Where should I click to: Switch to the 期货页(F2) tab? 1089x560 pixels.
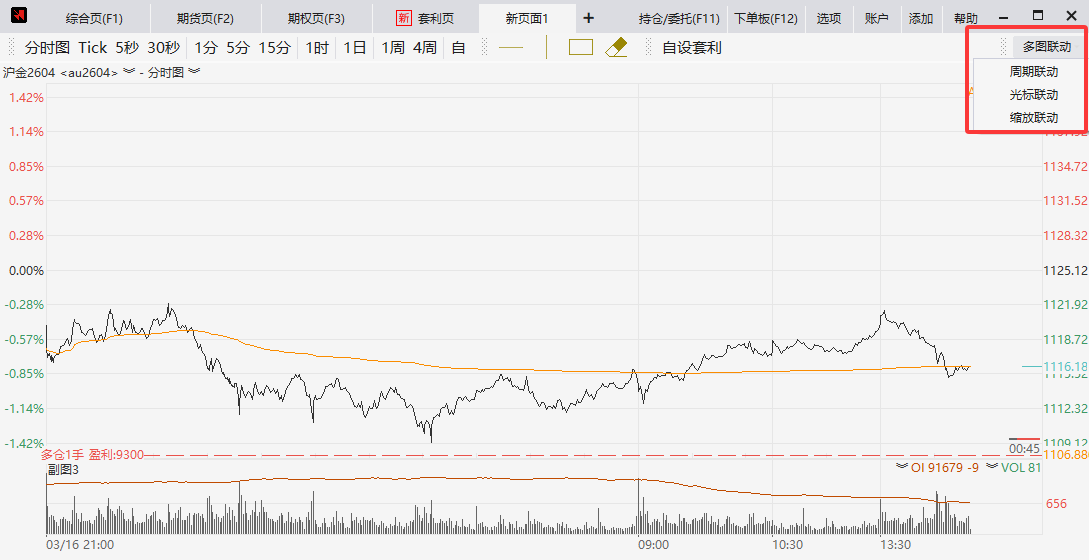[x=204, y=18]
